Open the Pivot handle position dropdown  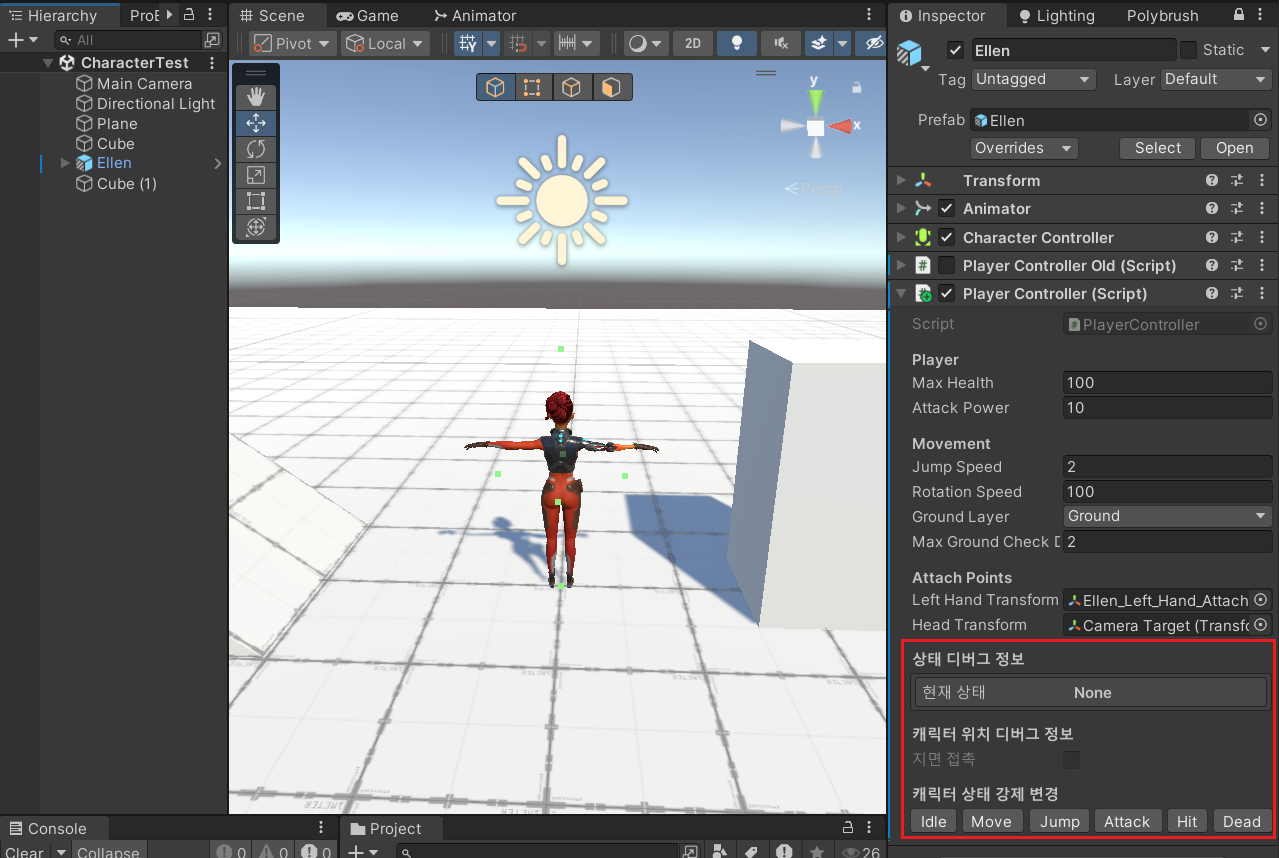coord(291,43)
